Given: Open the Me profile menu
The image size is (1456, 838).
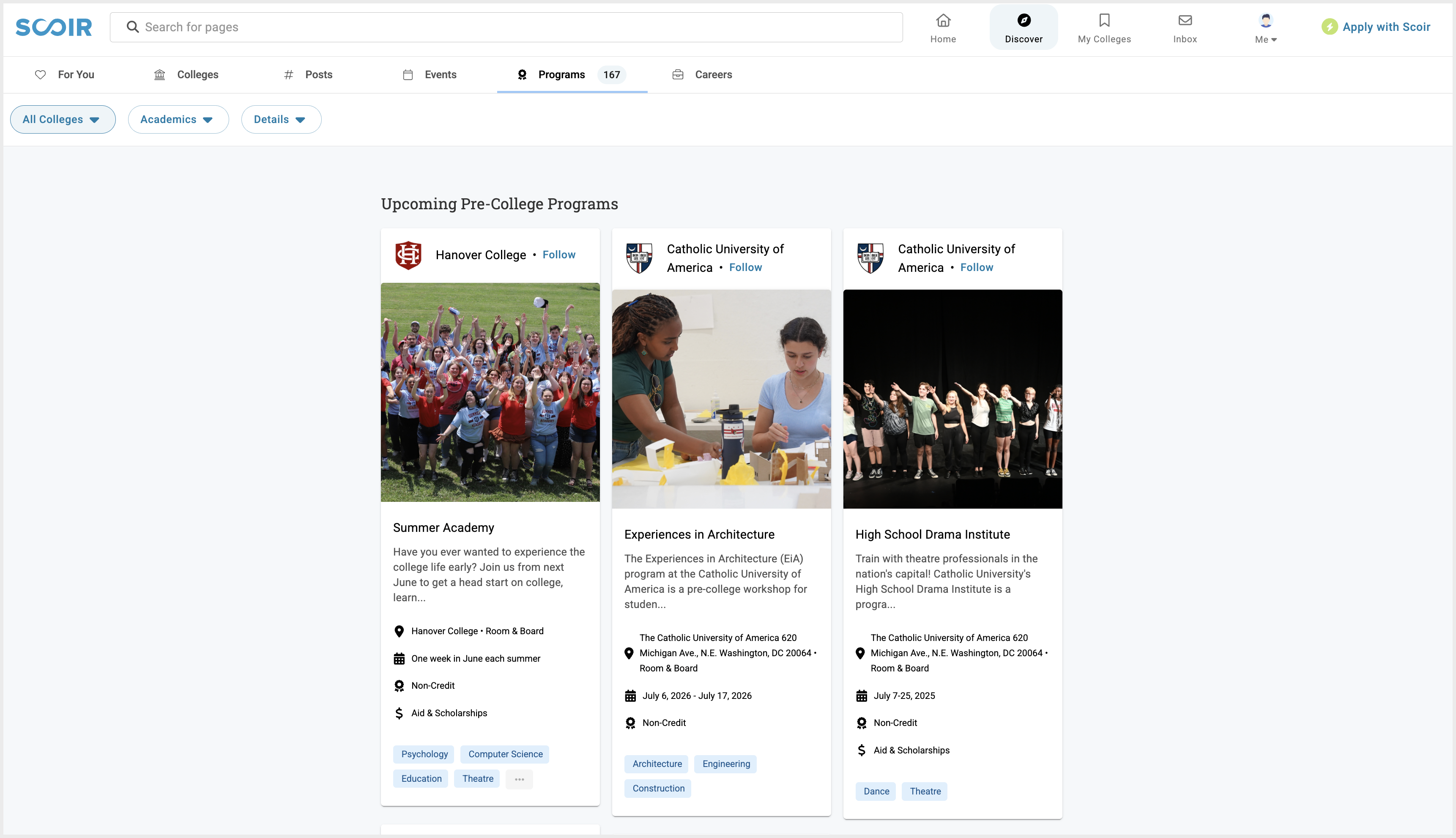Looking at the screenshot, I should pyautogui.click(x=1265, y=27).
